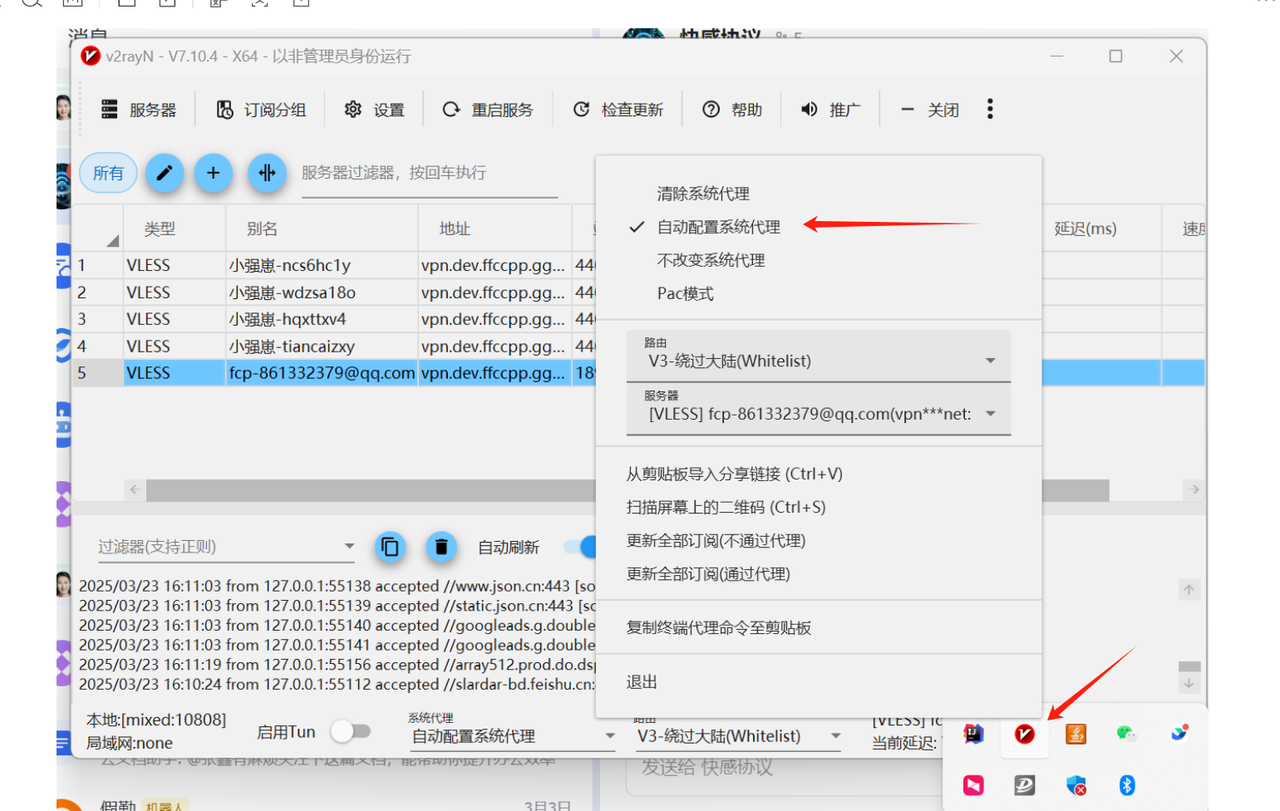Click 检查更新 to check for updates

(618, 110)
